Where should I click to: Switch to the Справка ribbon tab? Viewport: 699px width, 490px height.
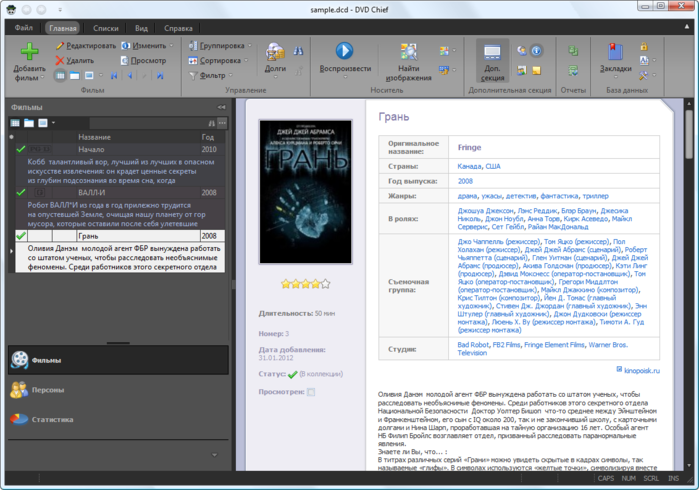178,28
